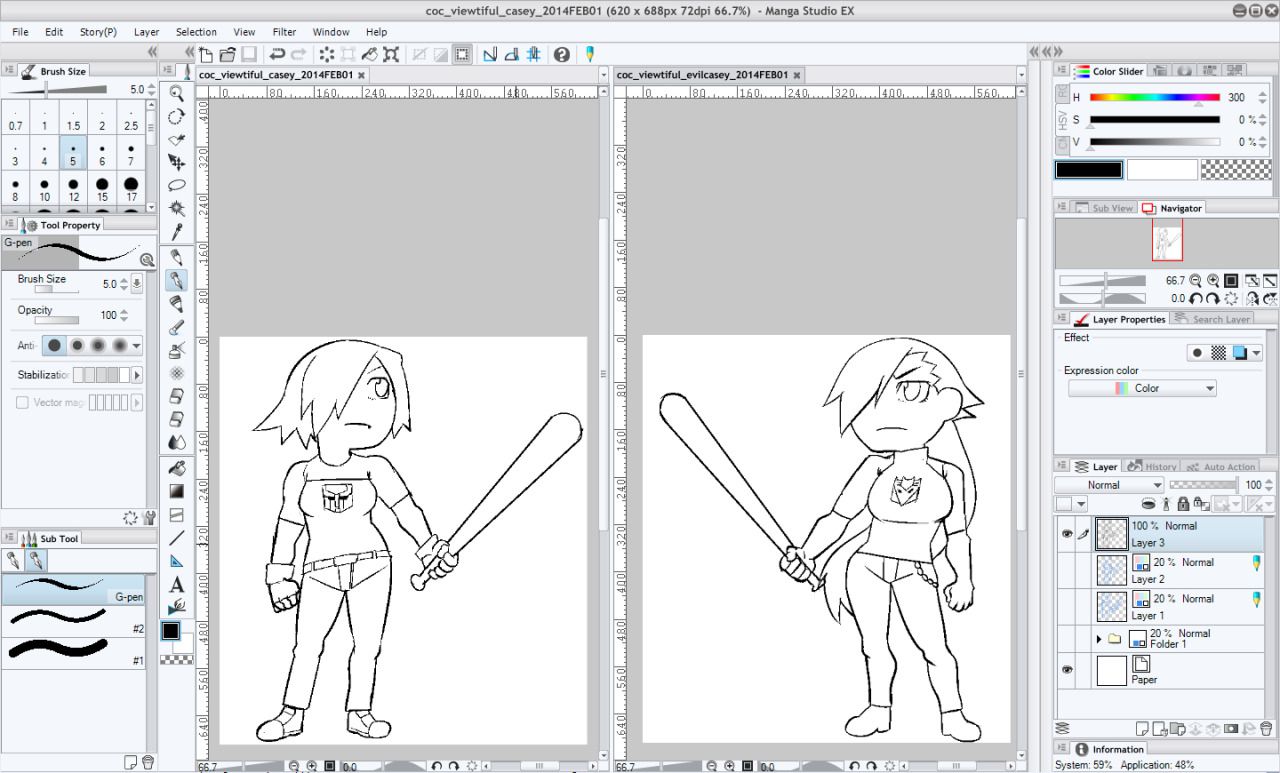Increase Brush Size using the stepper
This screenshot has width=1280, height=773.
pos(125,280)
